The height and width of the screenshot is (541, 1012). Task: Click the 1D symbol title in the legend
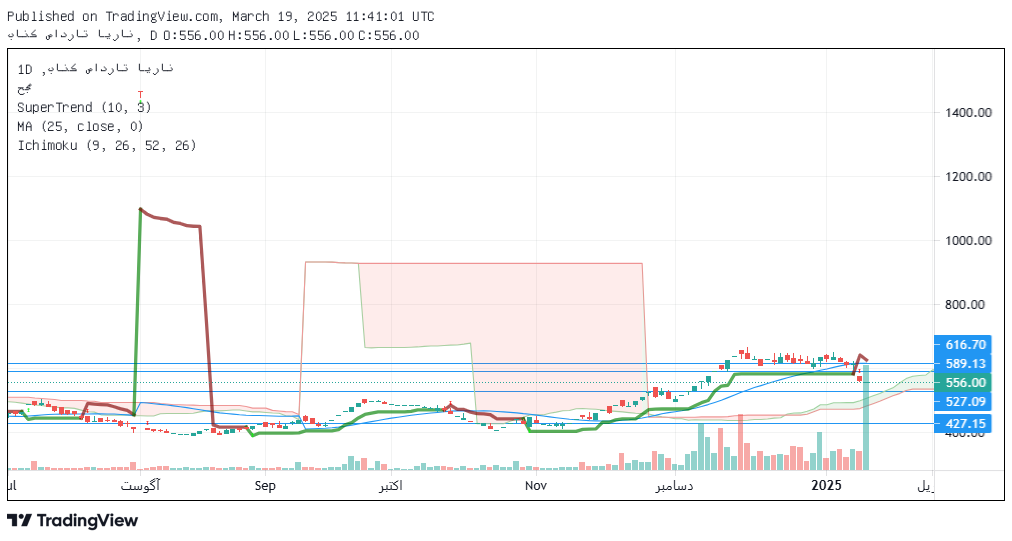(x=96, y=69)
